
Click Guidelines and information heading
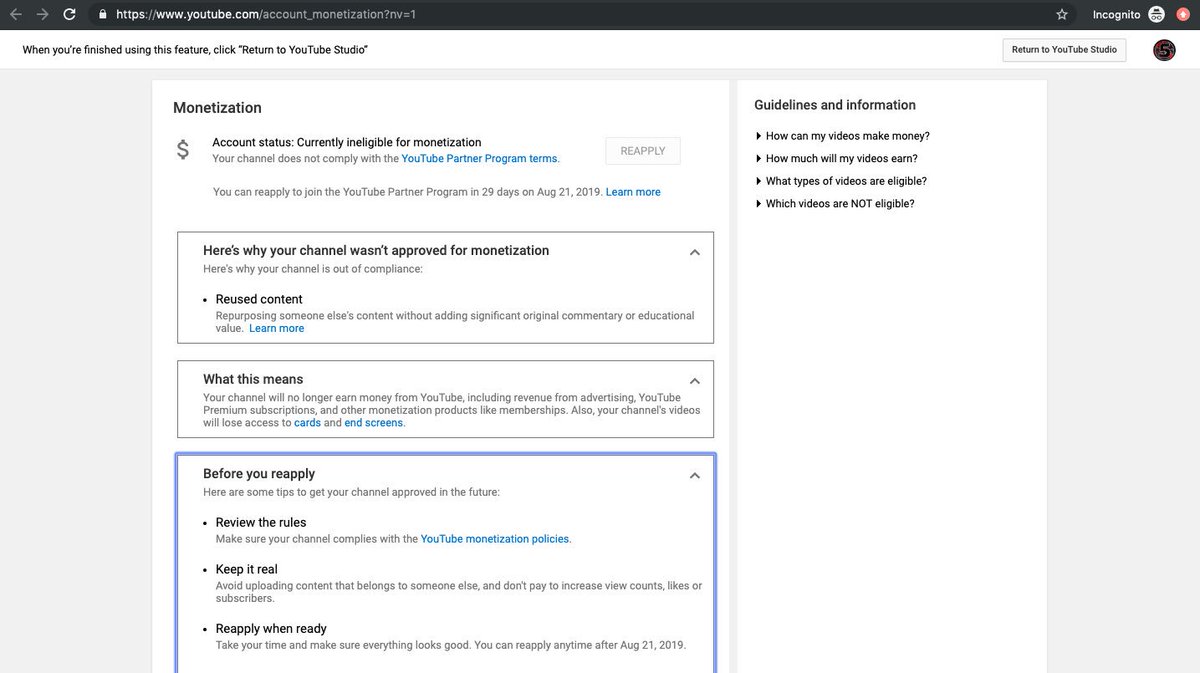(835, 105)
